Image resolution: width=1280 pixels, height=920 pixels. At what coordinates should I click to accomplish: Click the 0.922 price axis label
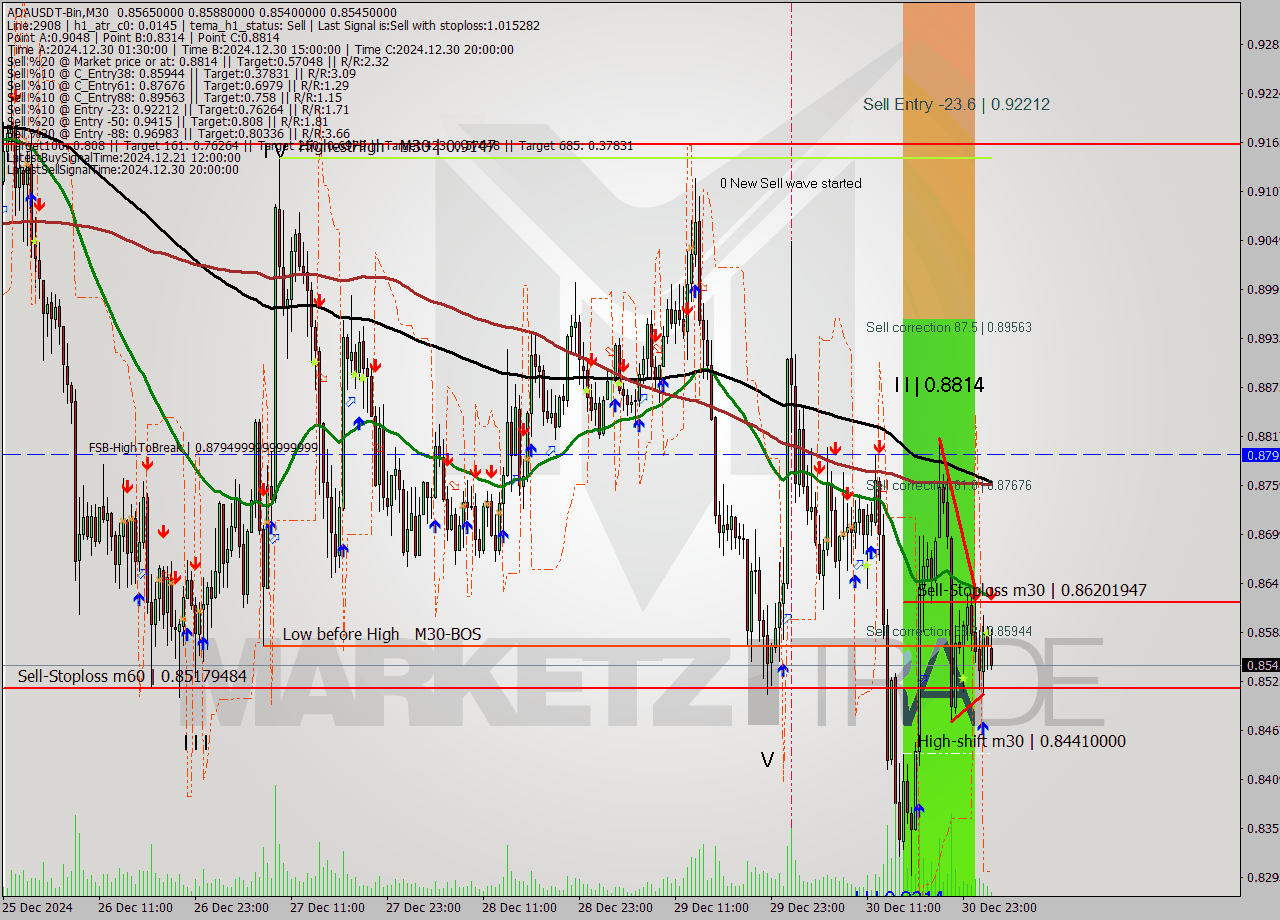pyautogui.click(x=1261, y=93)
